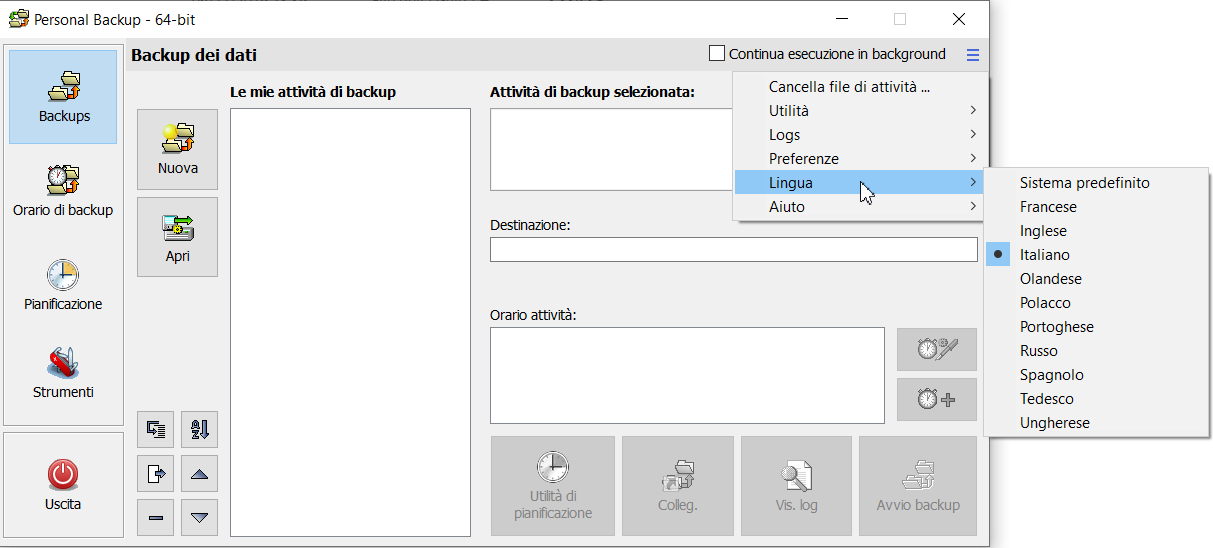Click the export task arrow icon
Image resolution: width=1213 pixels, height=548 pixels.
click(155, 473)
